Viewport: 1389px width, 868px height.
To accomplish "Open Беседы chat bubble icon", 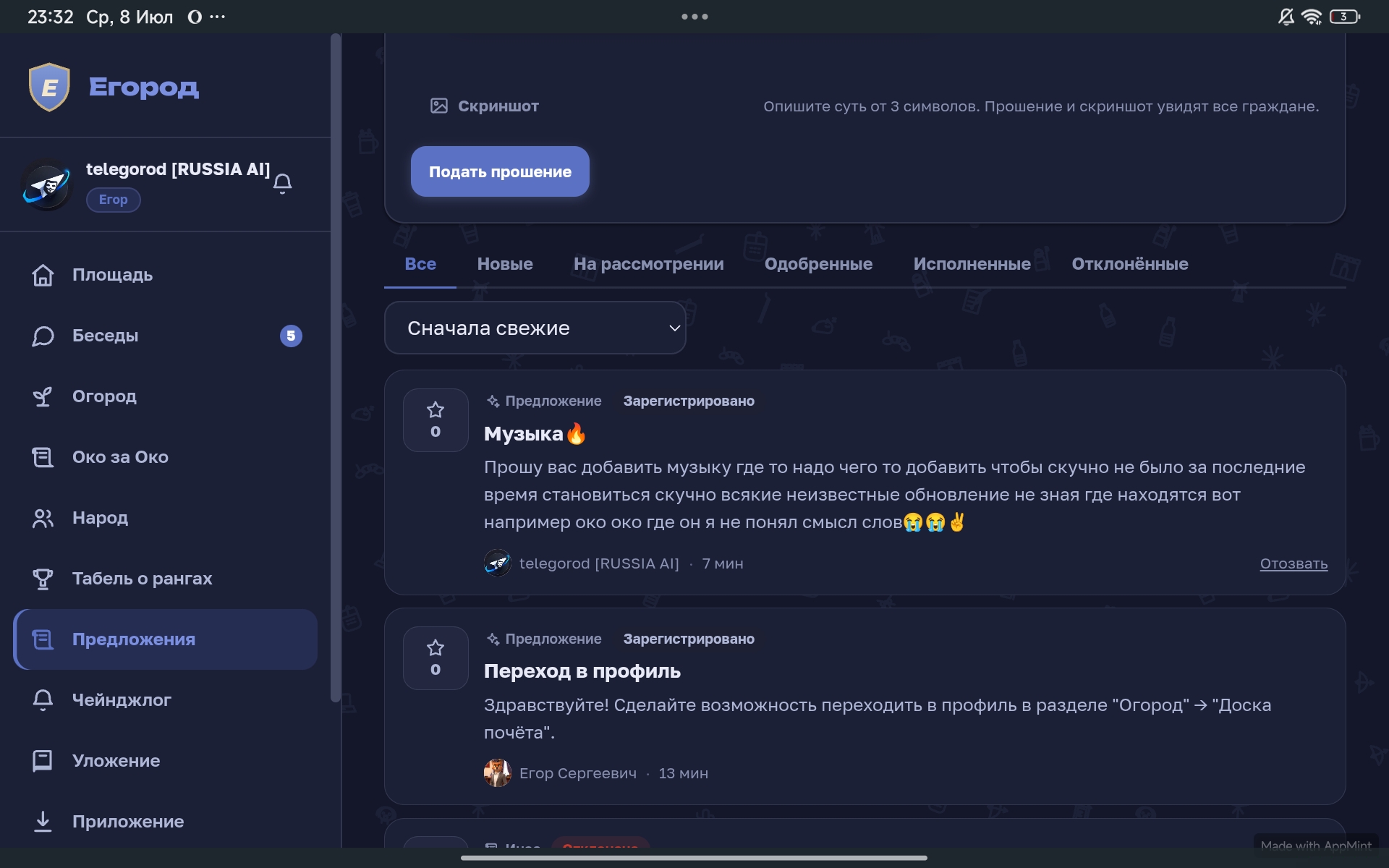I will click(x=43, y=336).
